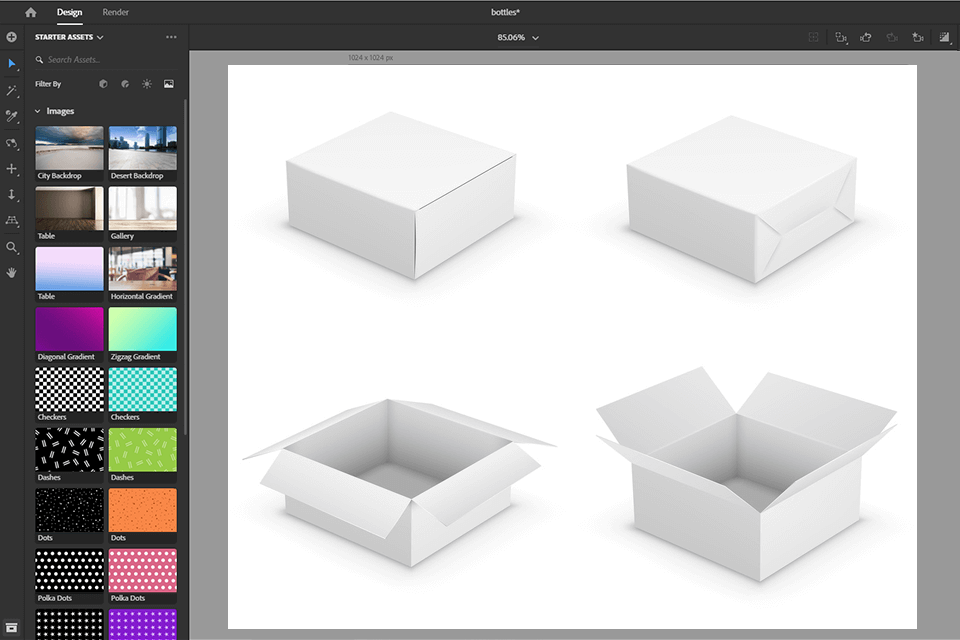Collapse the Images section

tap(38, 111)
